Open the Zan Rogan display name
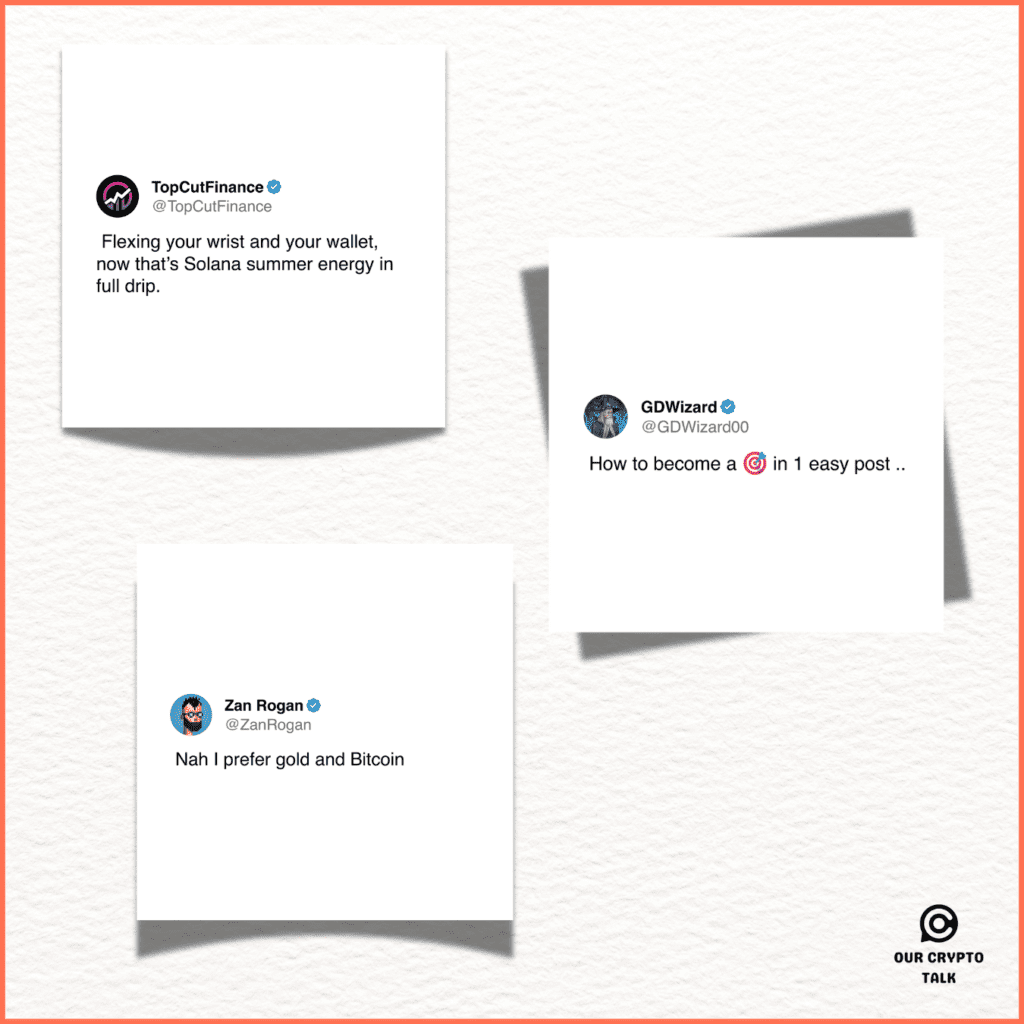1024x1024 pixels. tap(264, 705)
